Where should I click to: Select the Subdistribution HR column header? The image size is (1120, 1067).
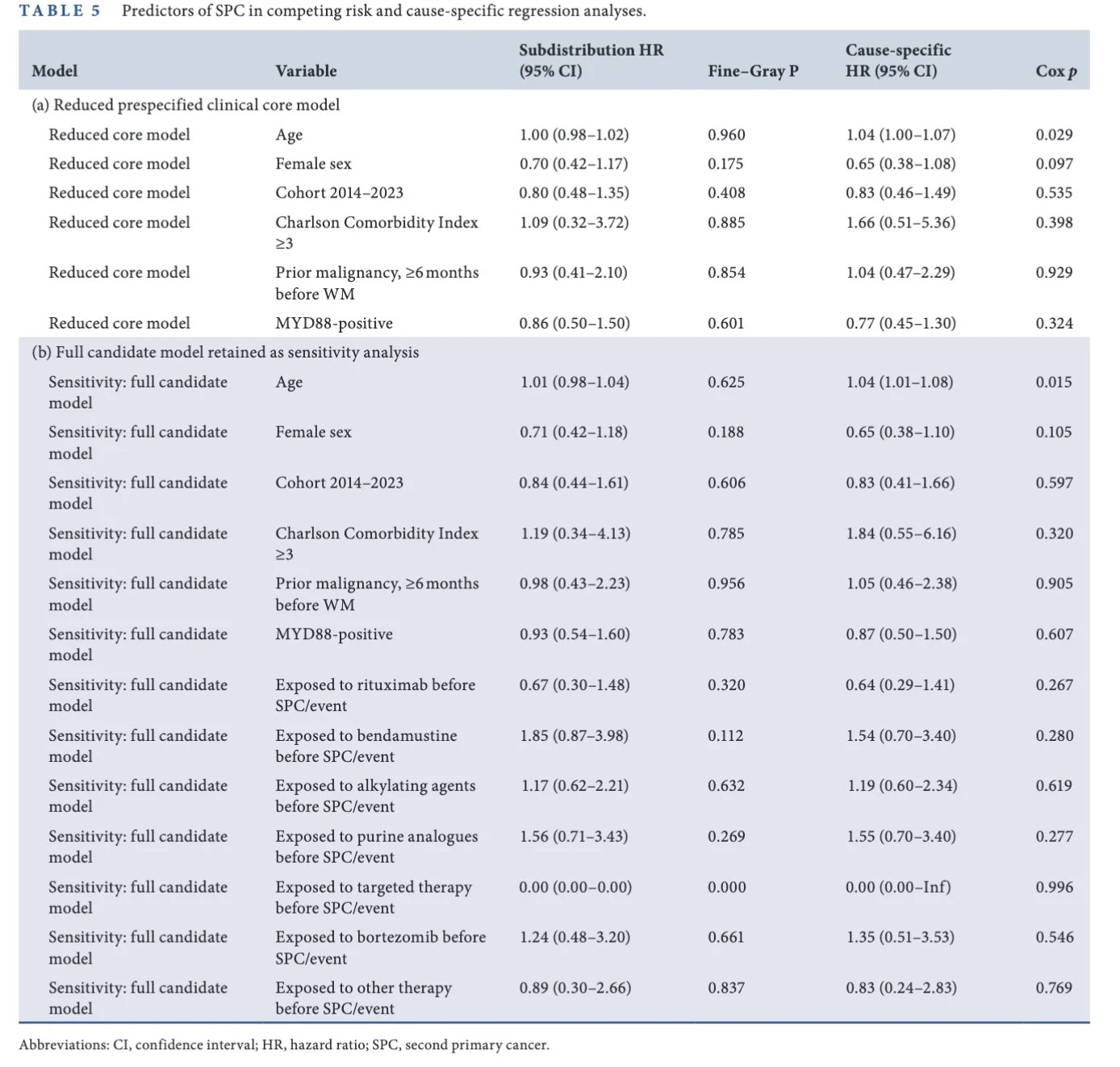pyautogui.click(x=591, y=61)
